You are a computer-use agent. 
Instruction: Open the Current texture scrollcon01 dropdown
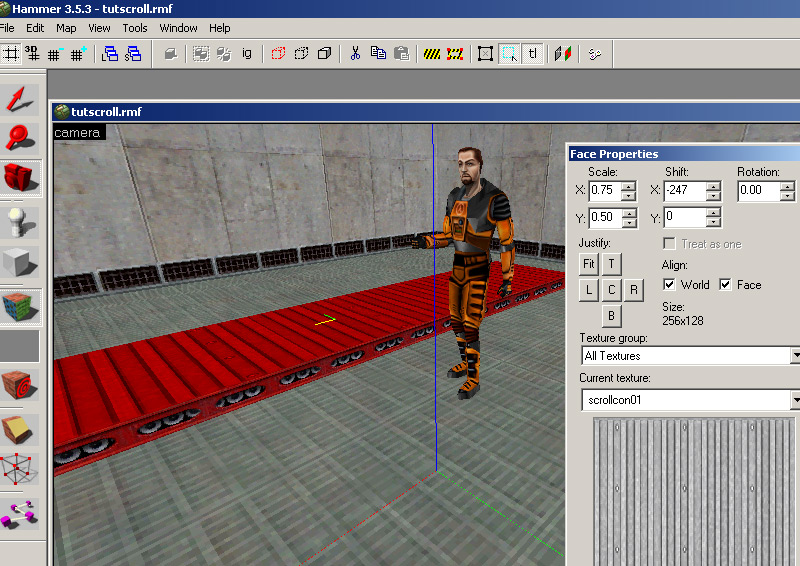pyautogui.click(x=795, y=400)
